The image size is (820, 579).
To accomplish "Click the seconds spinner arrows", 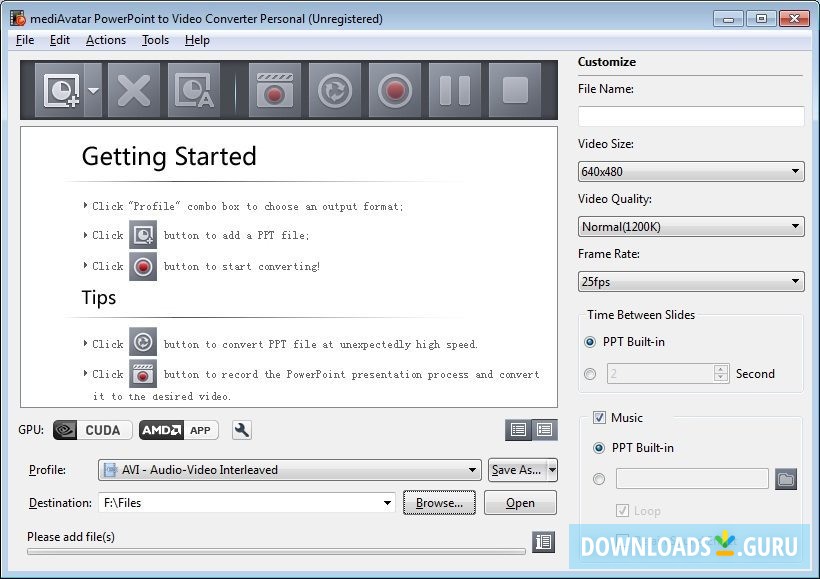I will pos(721,373).
